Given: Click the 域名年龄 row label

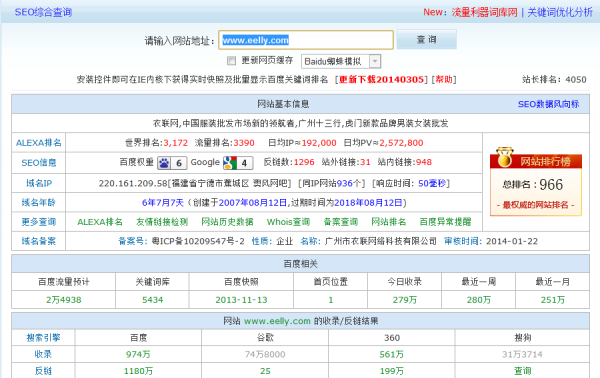Looking at the screenshot, I should pos(39,202).
